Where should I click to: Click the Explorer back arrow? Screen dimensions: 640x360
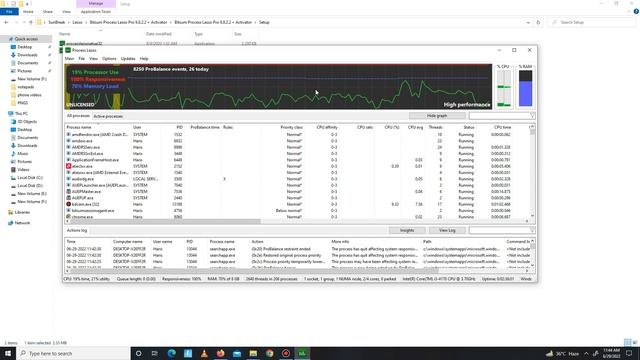pos(6,22)
